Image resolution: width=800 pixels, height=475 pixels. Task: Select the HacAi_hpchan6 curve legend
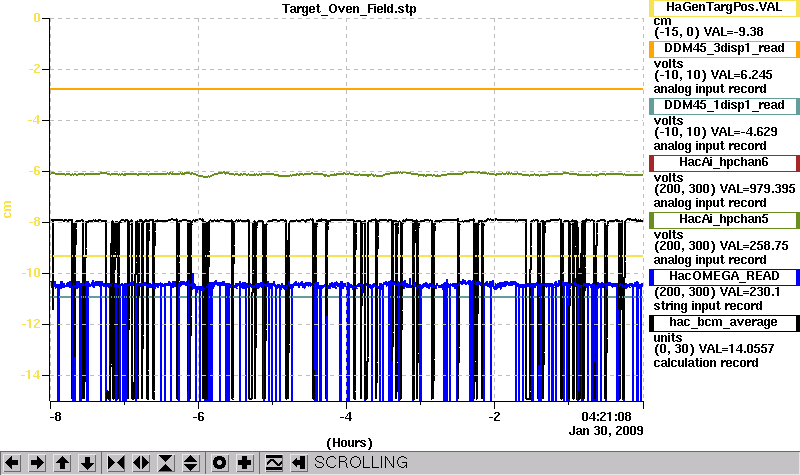724,163
